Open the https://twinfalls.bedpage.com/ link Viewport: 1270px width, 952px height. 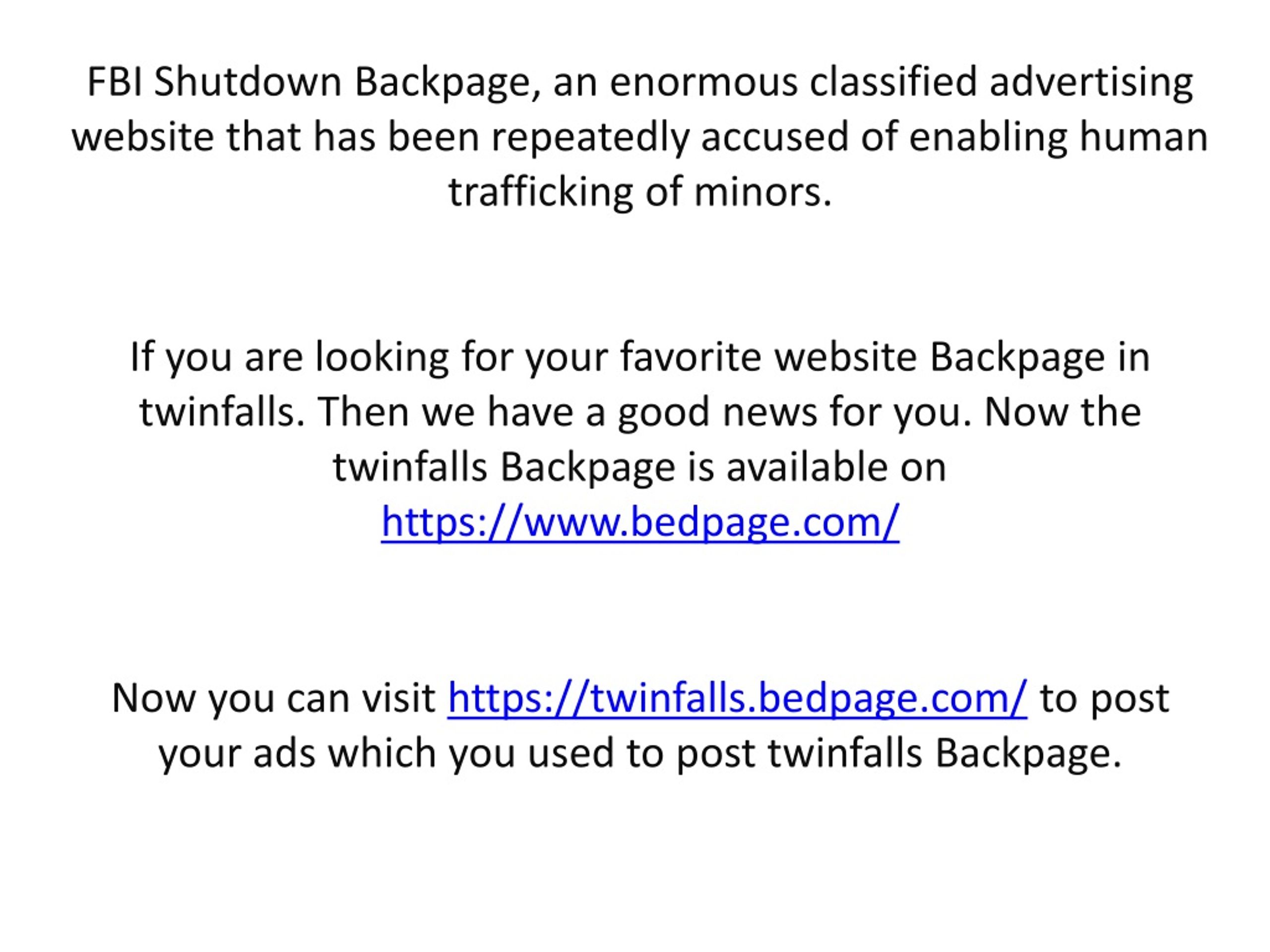coord(737,699)
